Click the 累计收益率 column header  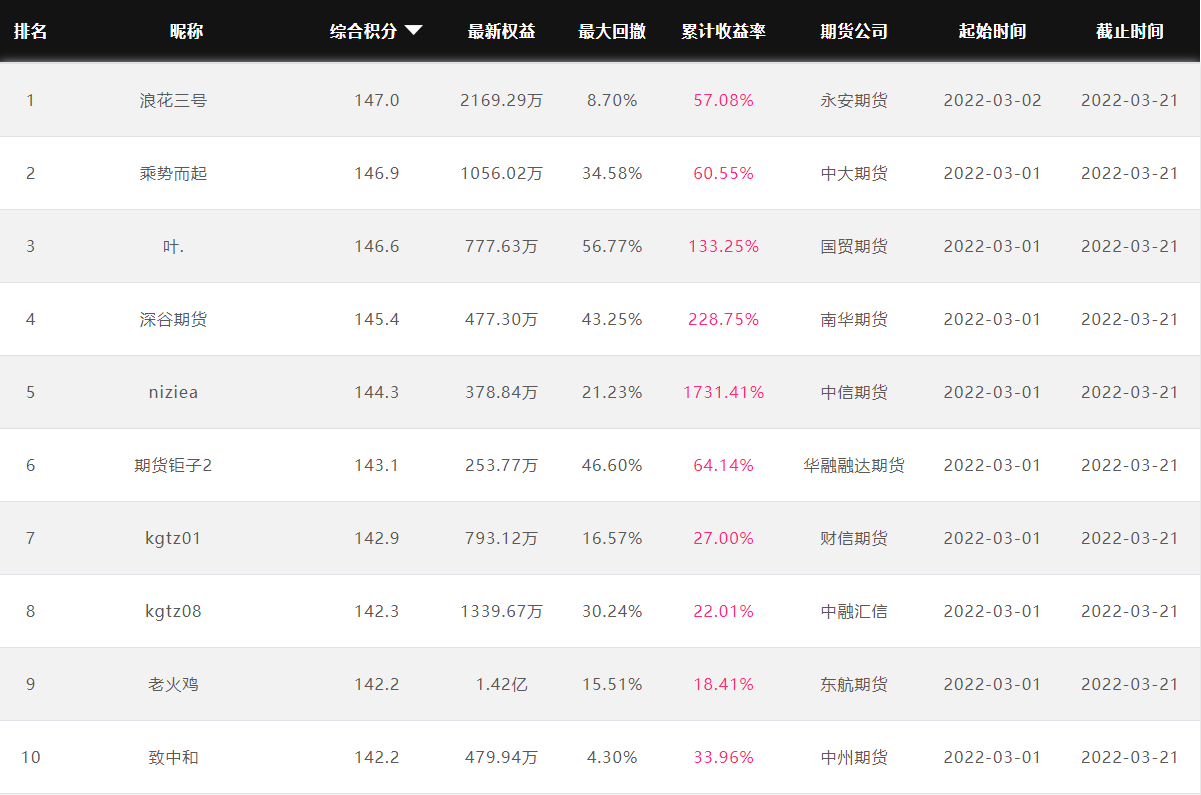pyautogui.click(x=723, y=31)
